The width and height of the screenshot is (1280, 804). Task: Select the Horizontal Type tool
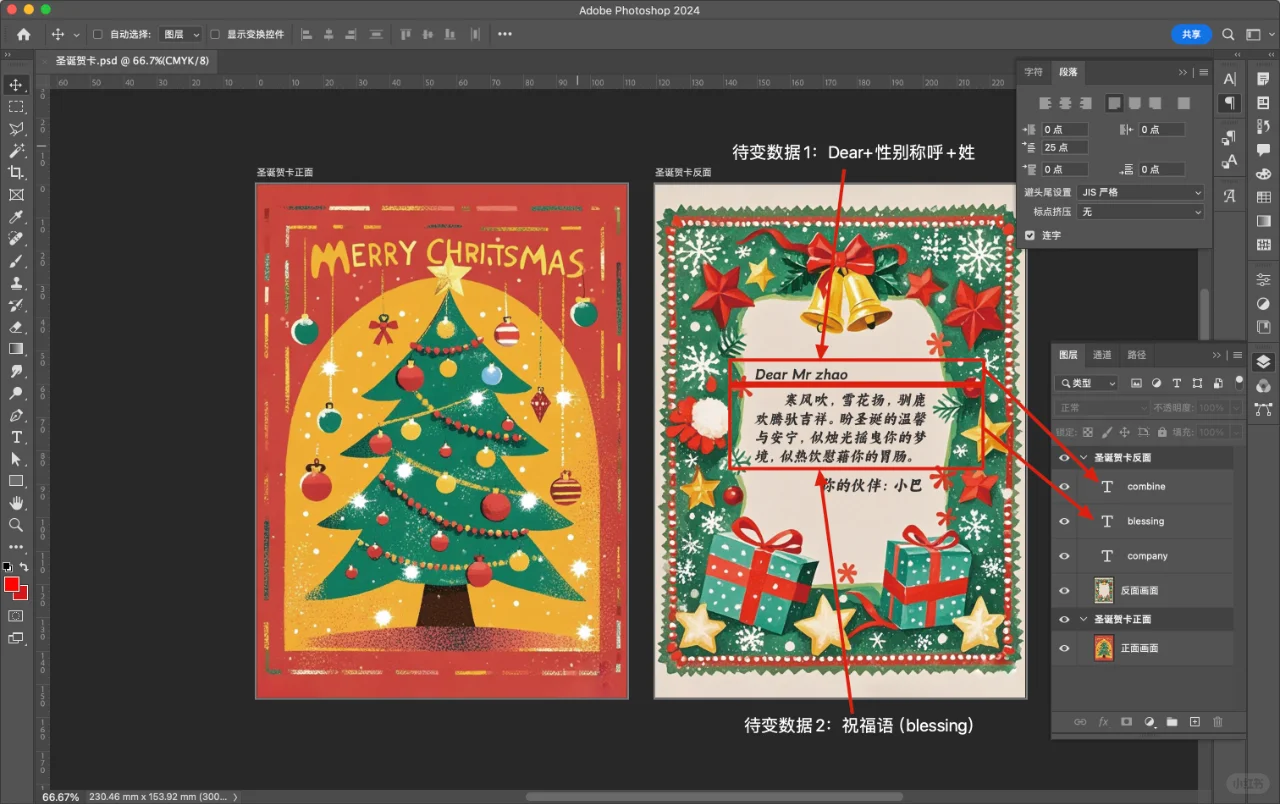click(16, 437)
